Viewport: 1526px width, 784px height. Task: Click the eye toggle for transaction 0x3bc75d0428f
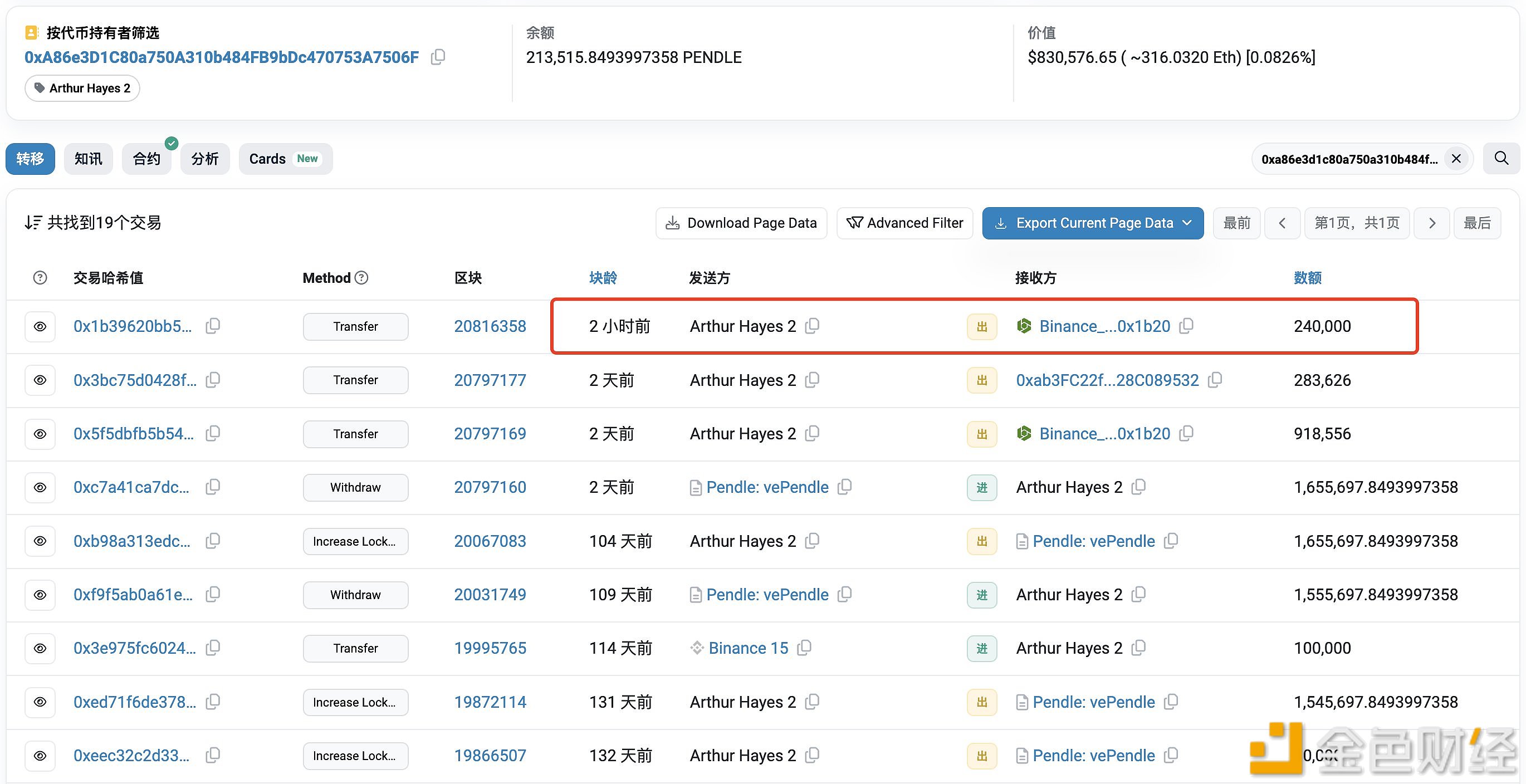coord(40,379)
